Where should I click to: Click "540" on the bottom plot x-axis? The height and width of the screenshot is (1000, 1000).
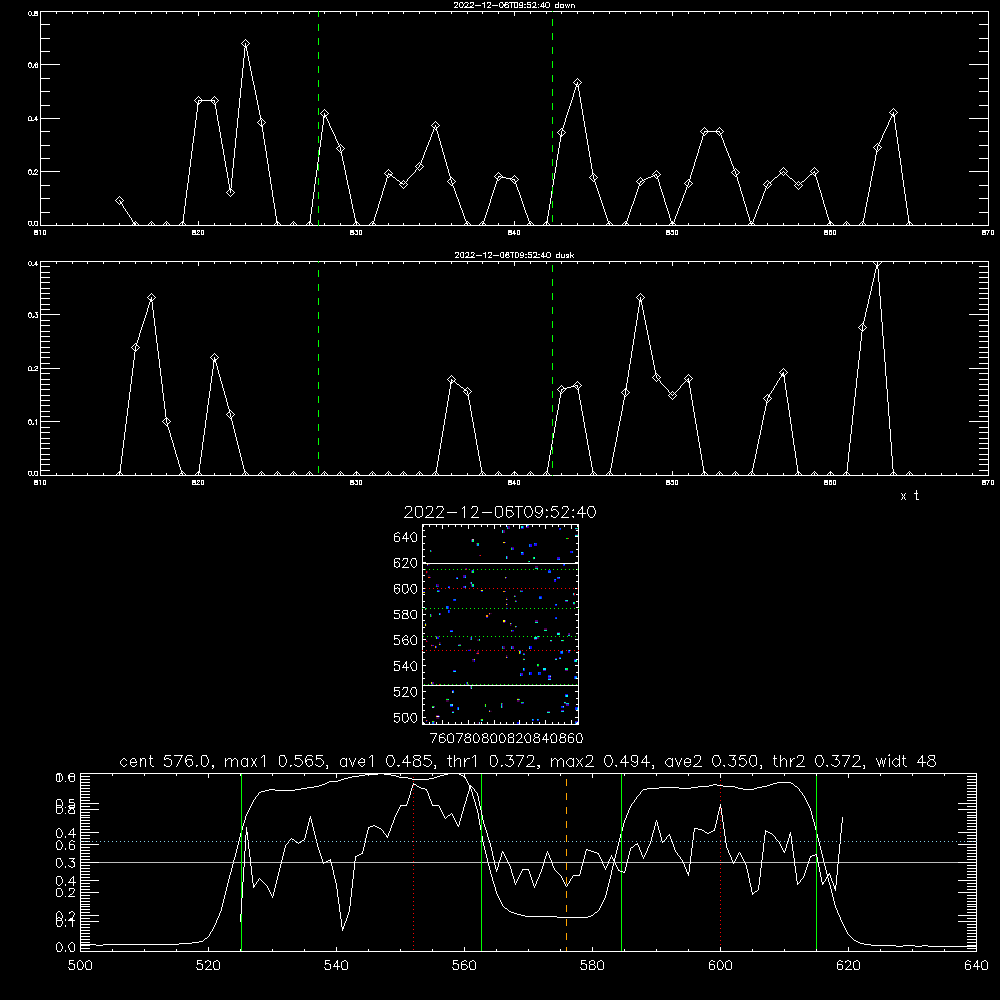[x=336, y=966]
